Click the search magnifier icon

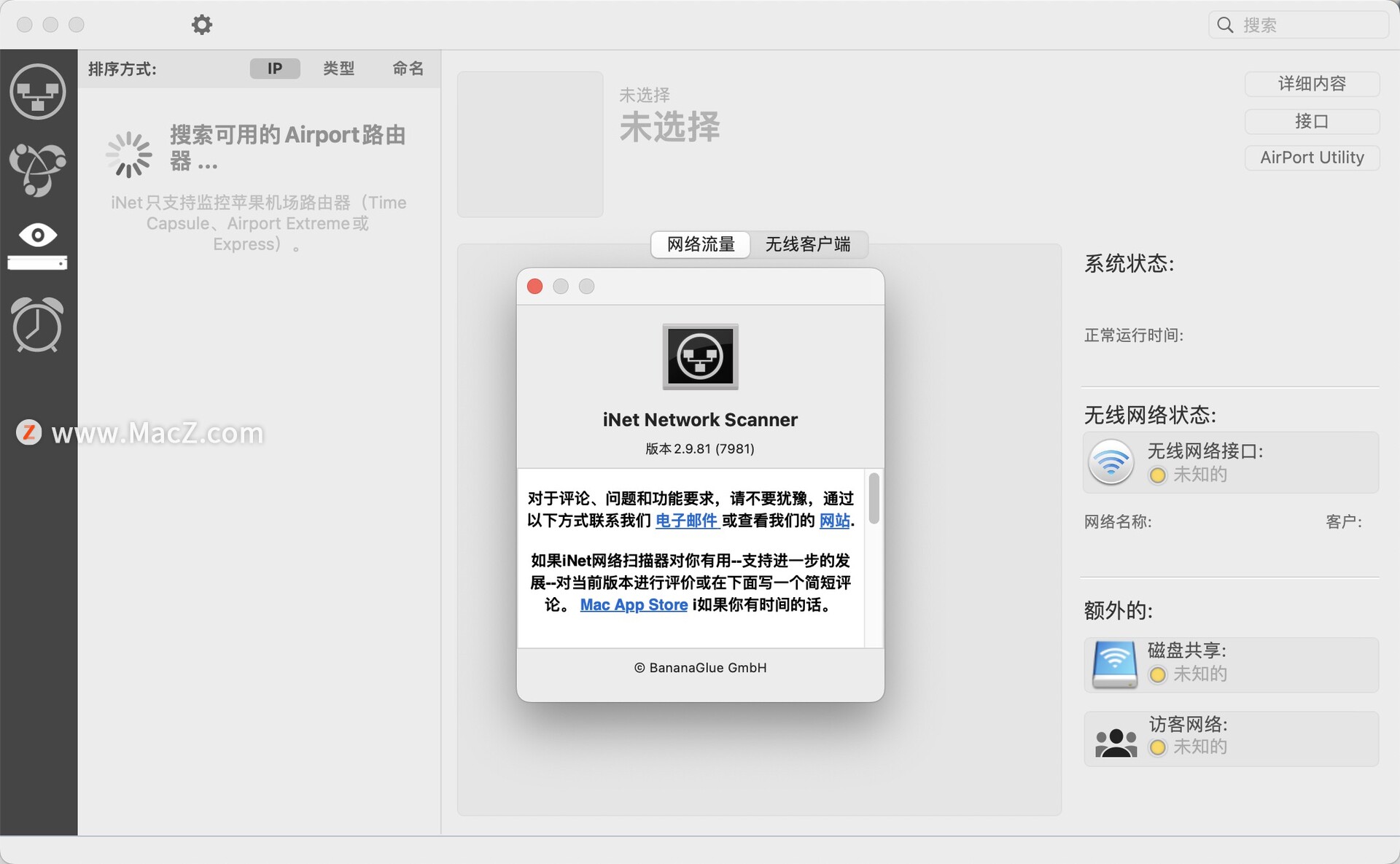pyautogui.click(x=1226, y=25)
